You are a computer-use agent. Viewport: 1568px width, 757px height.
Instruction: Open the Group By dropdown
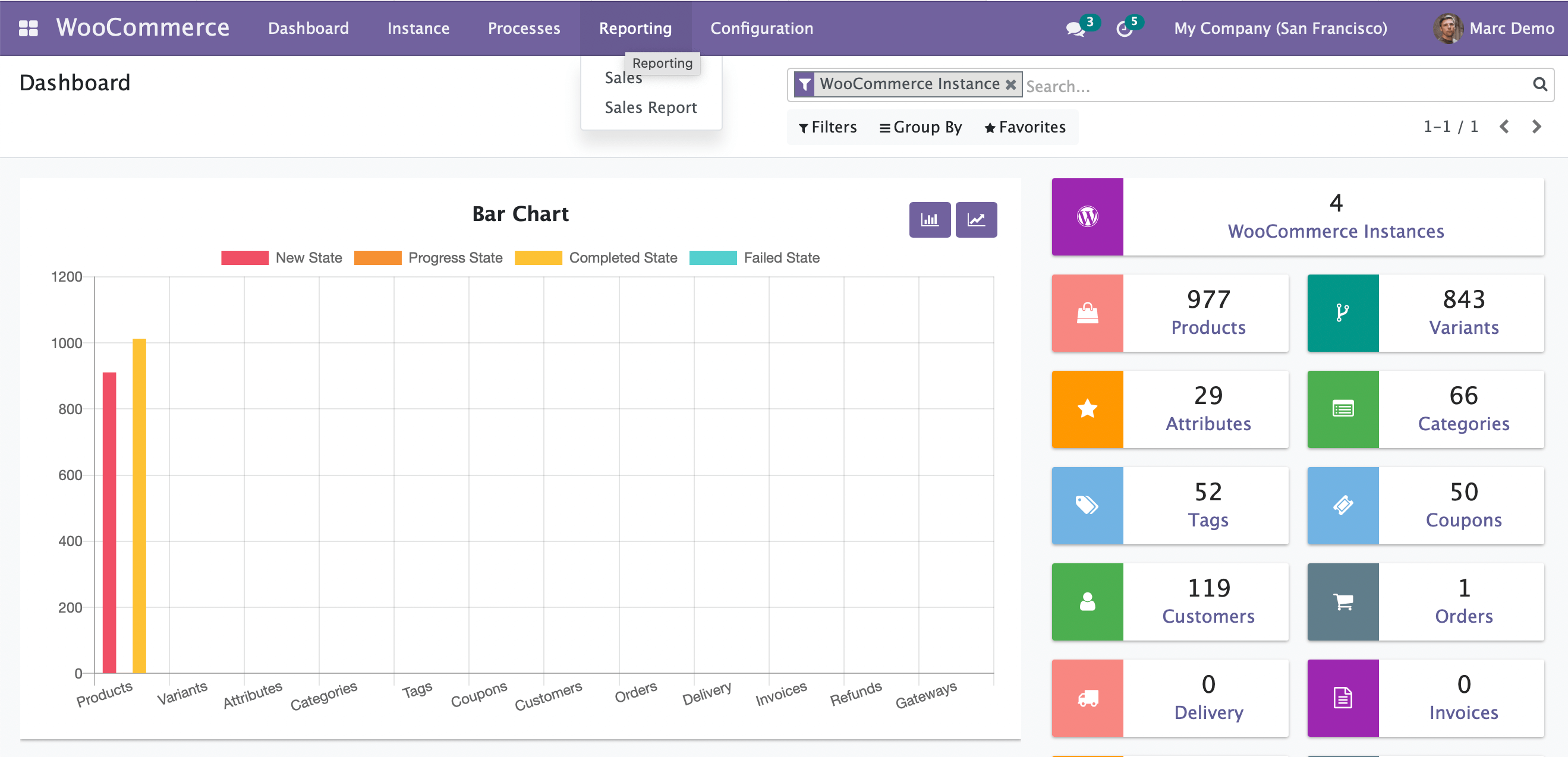tap(920, 127)
